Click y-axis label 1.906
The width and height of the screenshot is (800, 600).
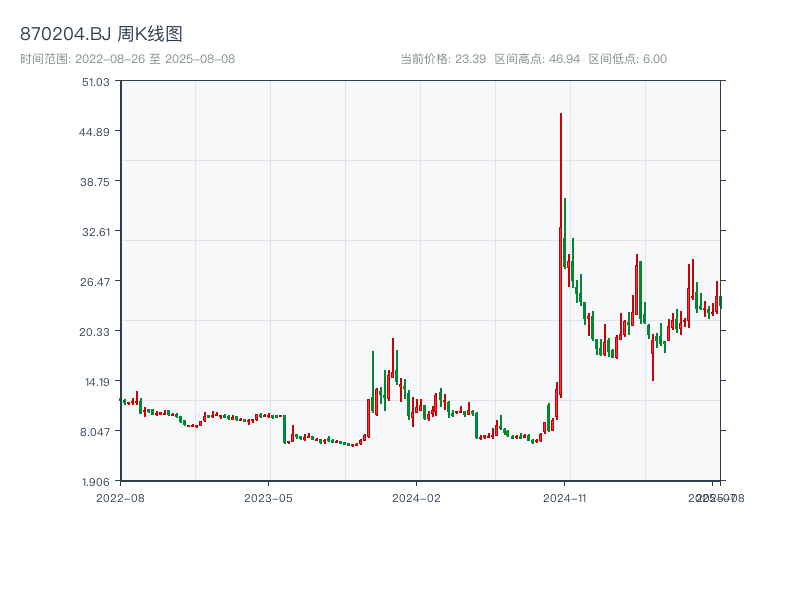tap(96, 482)
